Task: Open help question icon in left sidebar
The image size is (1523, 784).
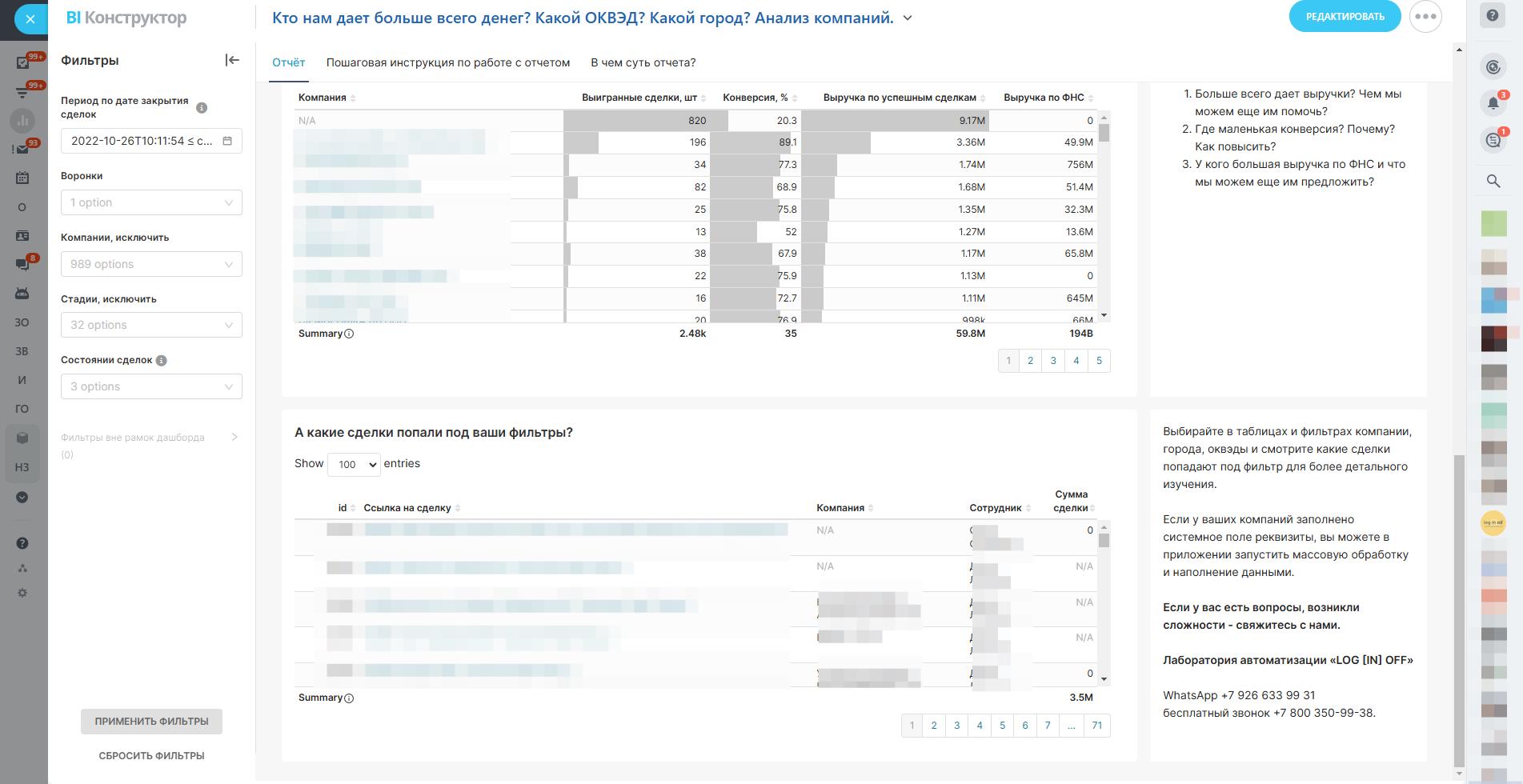Action: point(22,543)
